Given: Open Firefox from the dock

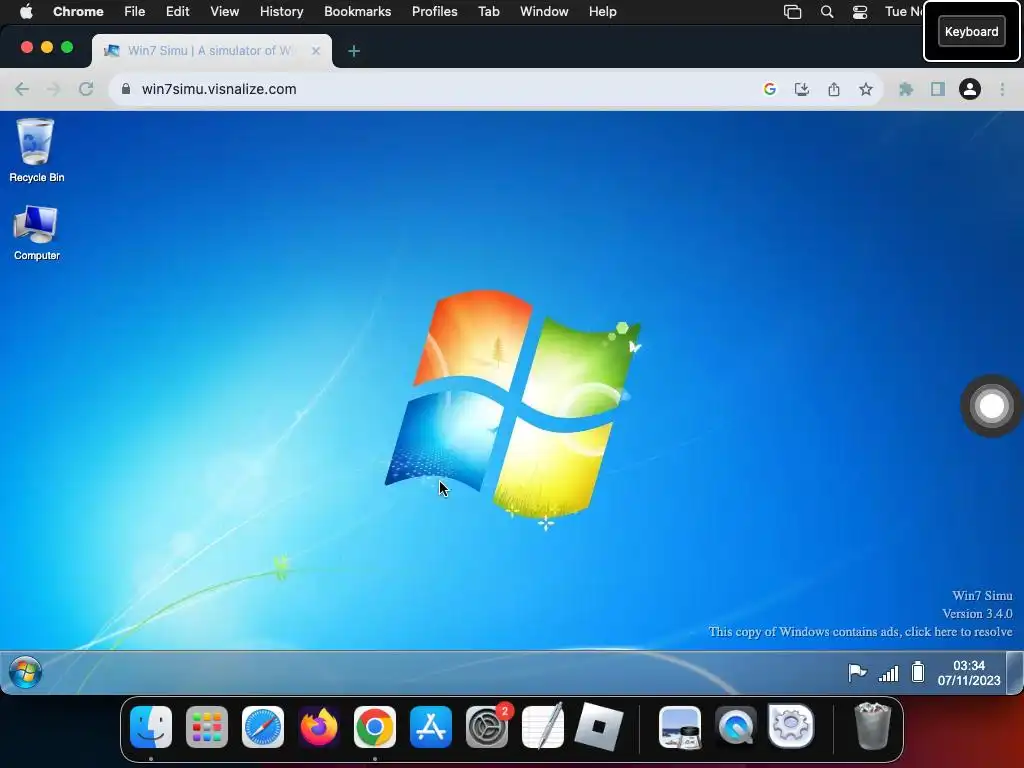Looking at the screenshot, I should (319, 727).
